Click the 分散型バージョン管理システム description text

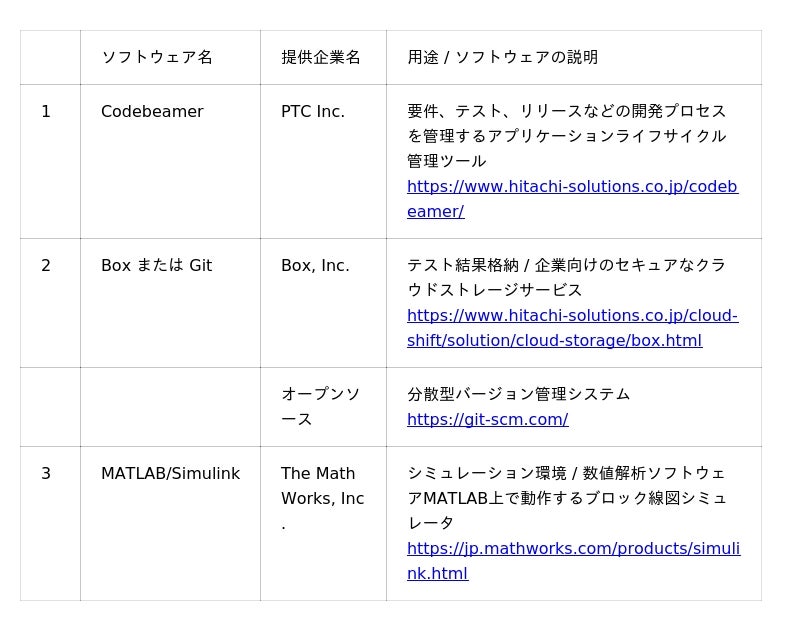(518, 395)
